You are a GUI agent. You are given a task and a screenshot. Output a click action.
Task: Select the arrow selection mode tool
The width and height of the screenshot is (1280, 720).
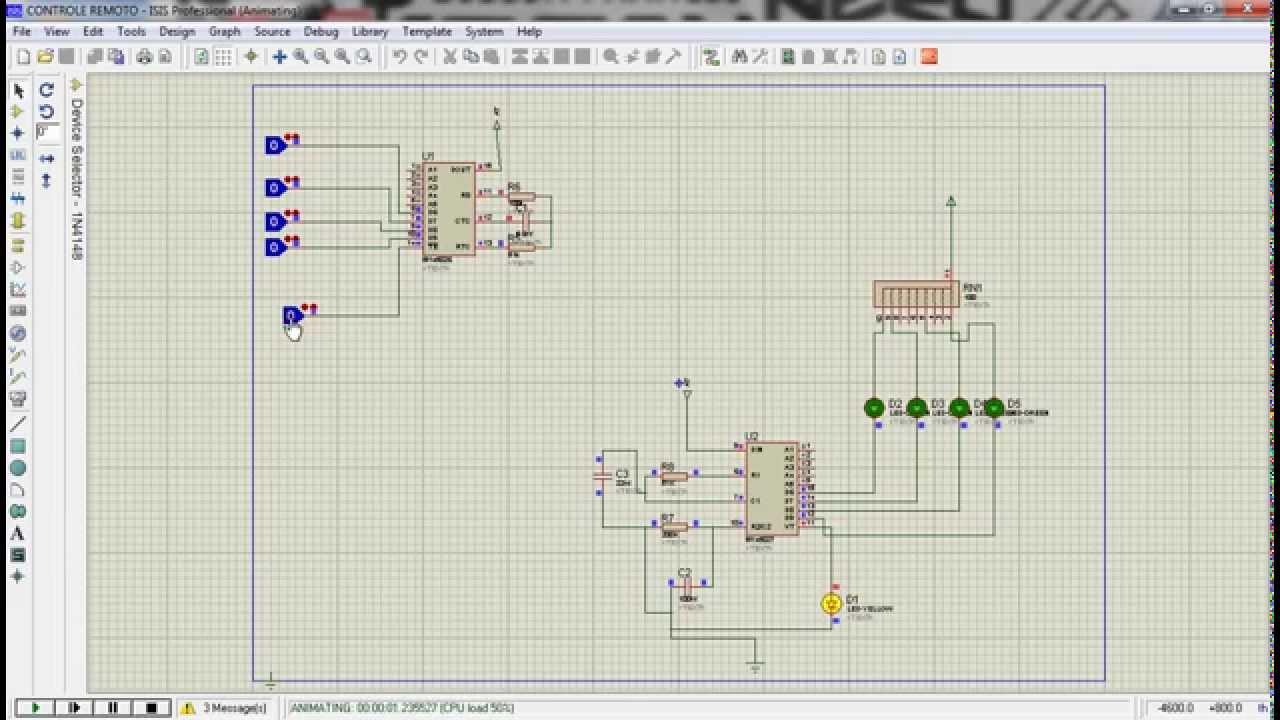17,90
